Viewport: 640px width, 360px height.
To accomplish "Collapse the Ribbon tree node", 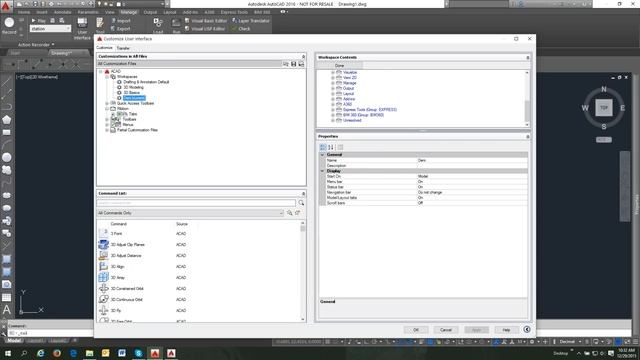I will (x=107, y=109).
